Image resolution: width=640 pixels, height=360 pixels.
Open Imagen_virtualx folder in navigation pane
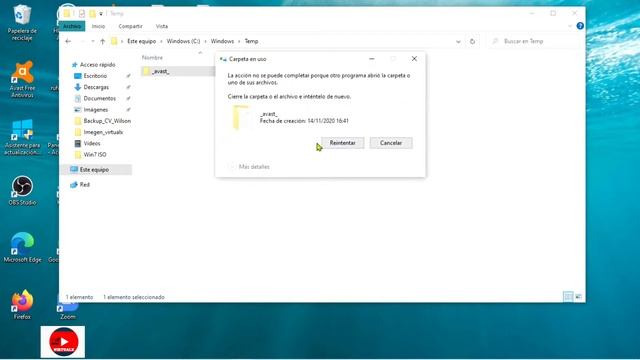(99, 132)
